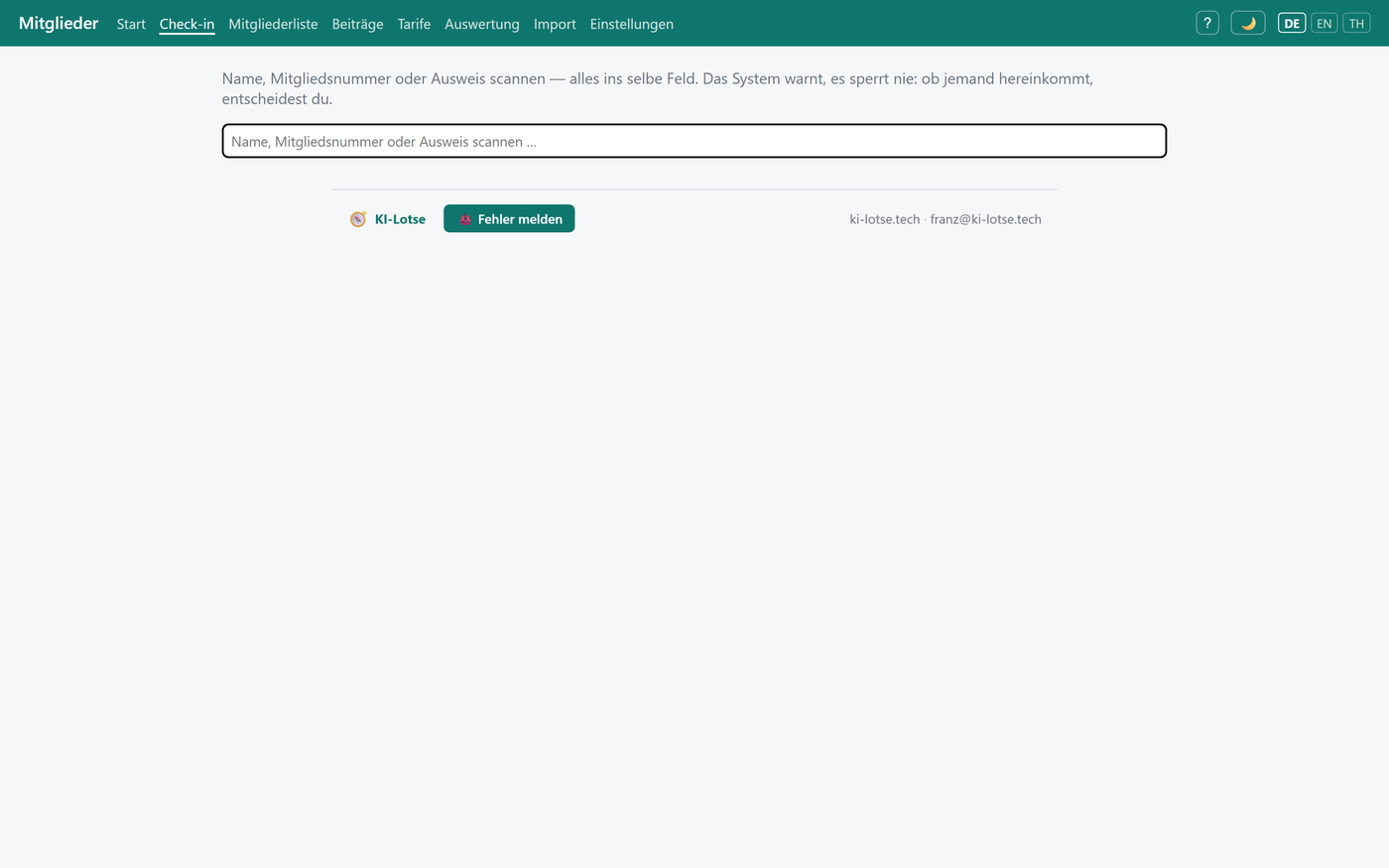
Task: Go to the Start menu item
Action: click(131, 24)
